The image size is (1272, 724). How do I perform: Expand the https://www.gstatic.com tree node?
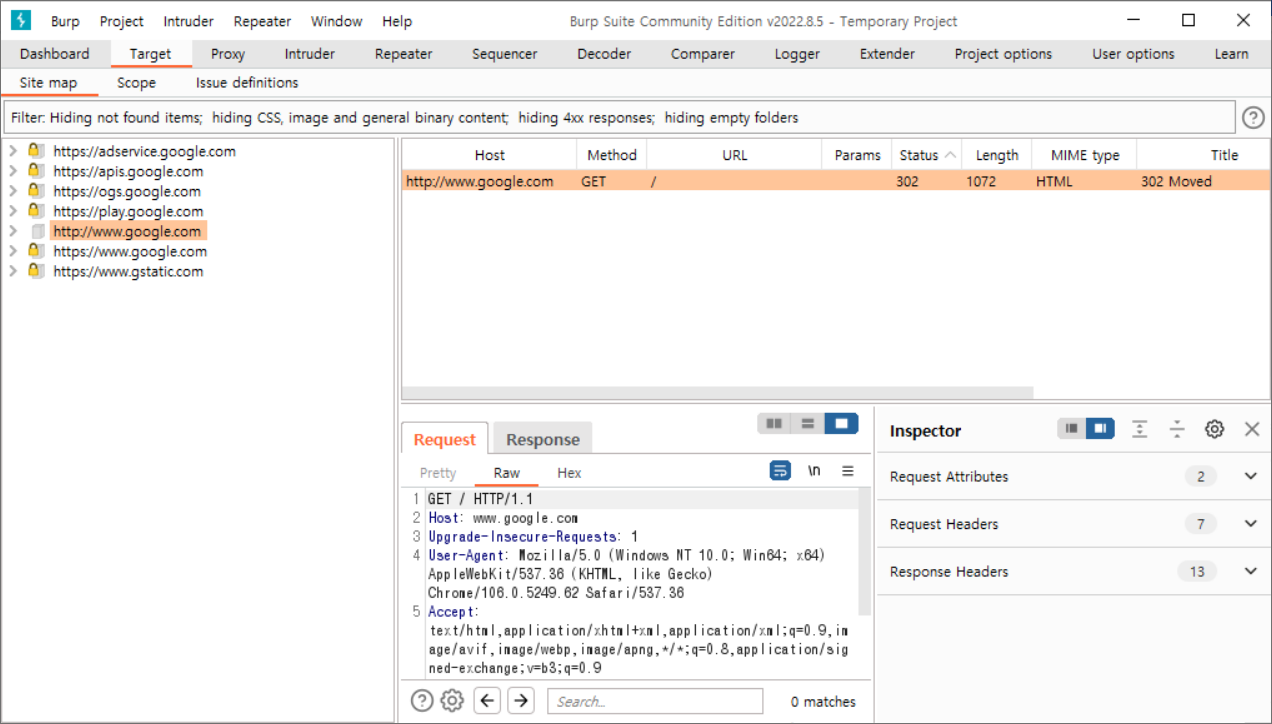[13, 271]
